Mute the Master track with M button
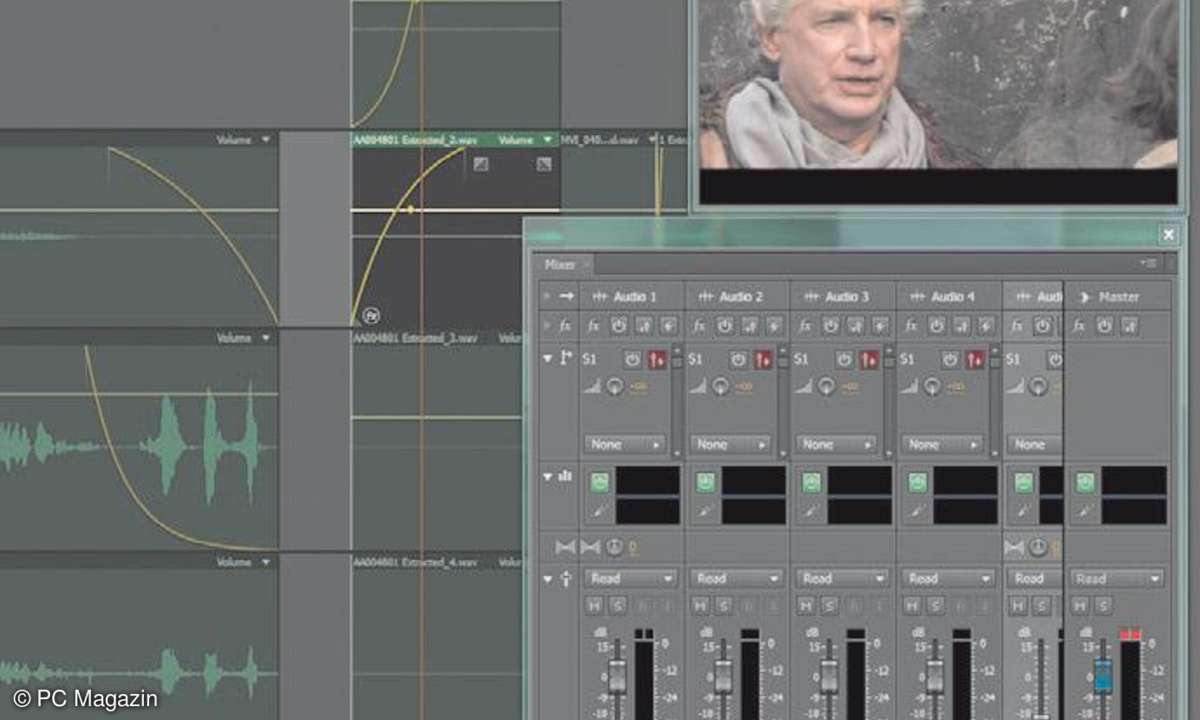The width and height of the screenshot is (1200, 720). [1080, 606]
